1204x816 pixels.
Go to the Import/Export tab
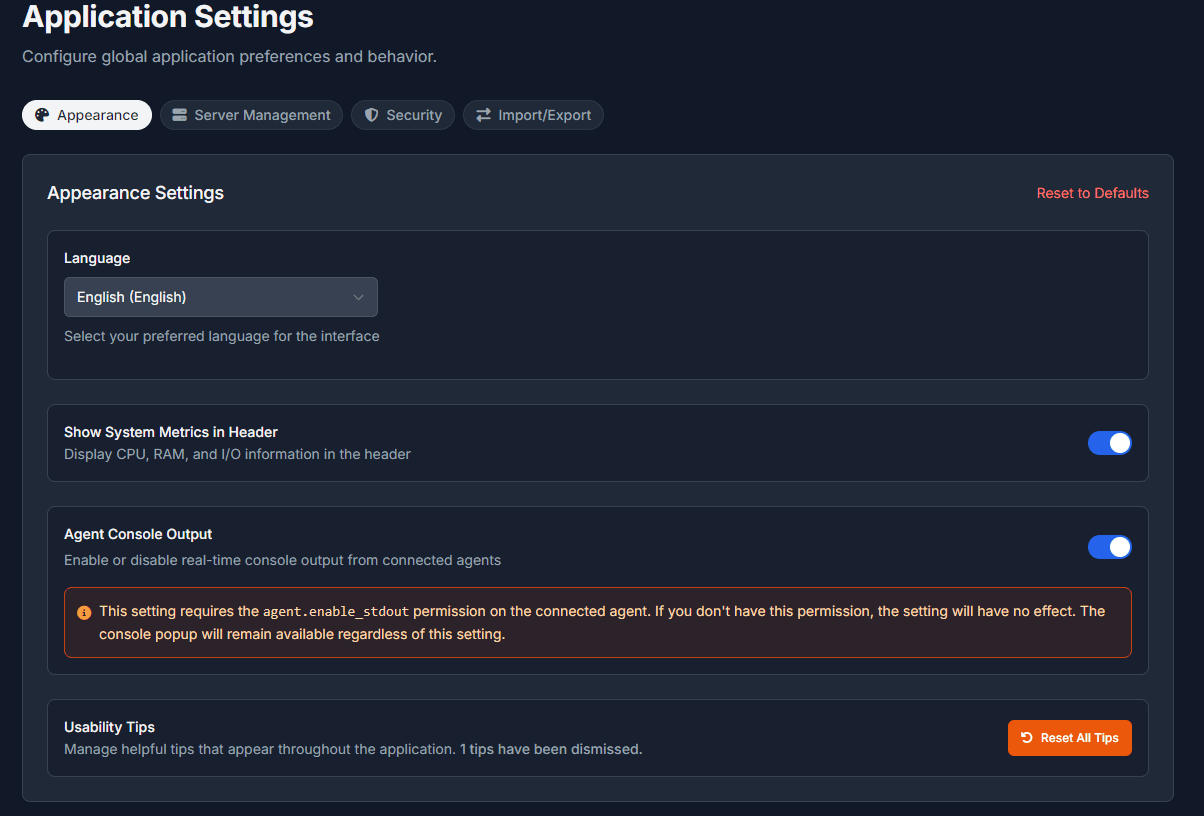click(533, 115)
